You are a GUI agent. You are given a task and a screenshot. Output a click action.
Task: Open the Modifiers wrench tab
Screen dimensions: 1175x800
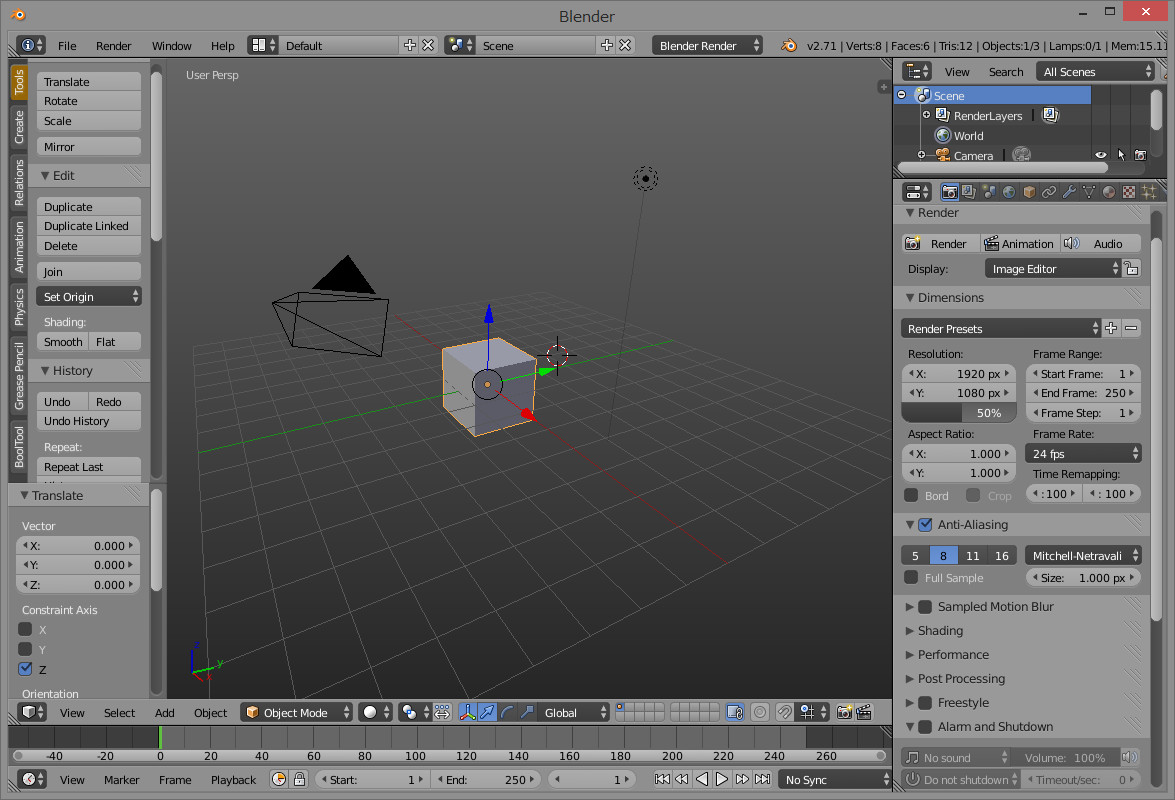click(1069, 193)
